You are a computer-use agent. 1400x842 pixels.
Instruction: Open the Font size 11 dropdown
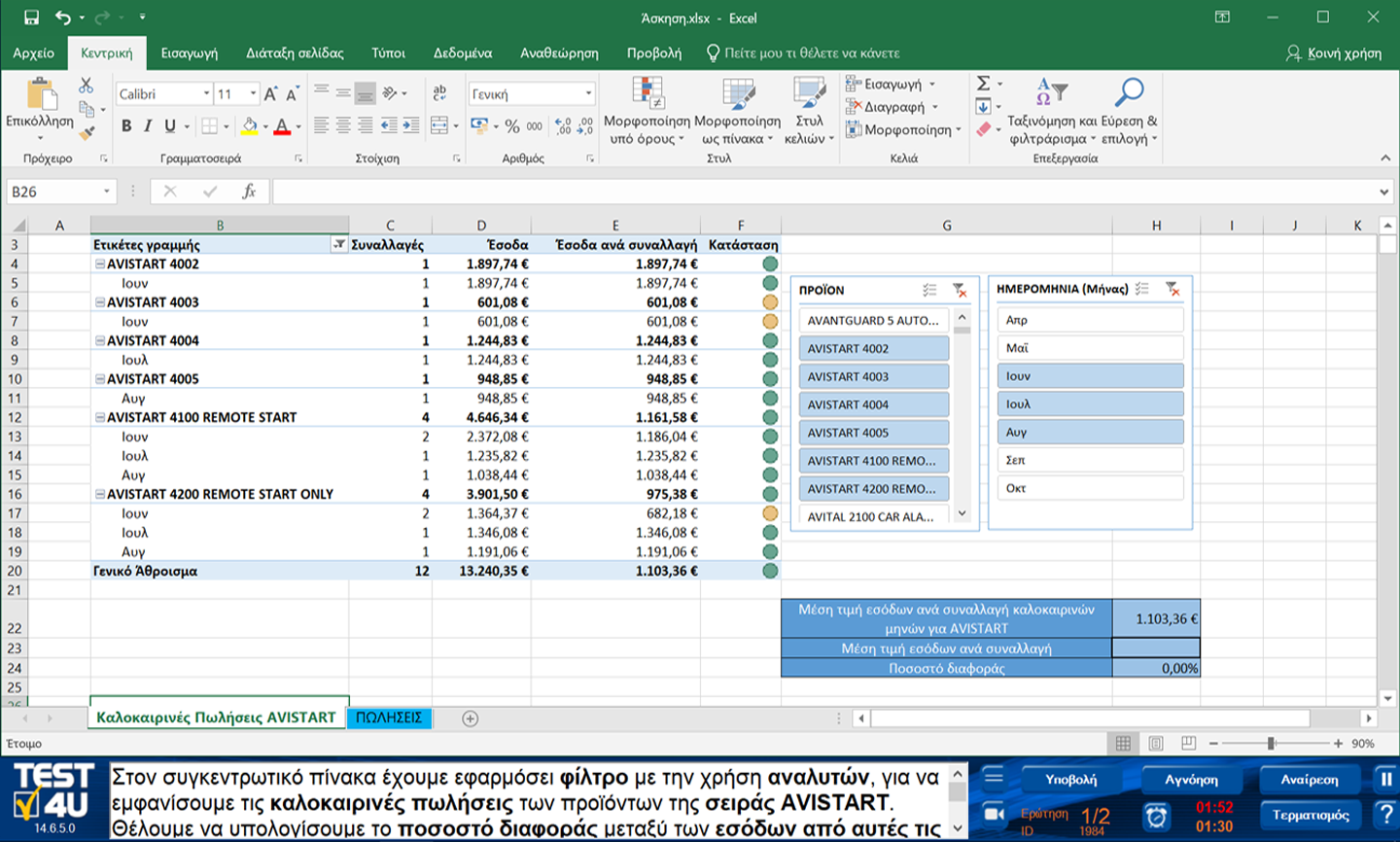pyautogui.click(x=253, y=94)
